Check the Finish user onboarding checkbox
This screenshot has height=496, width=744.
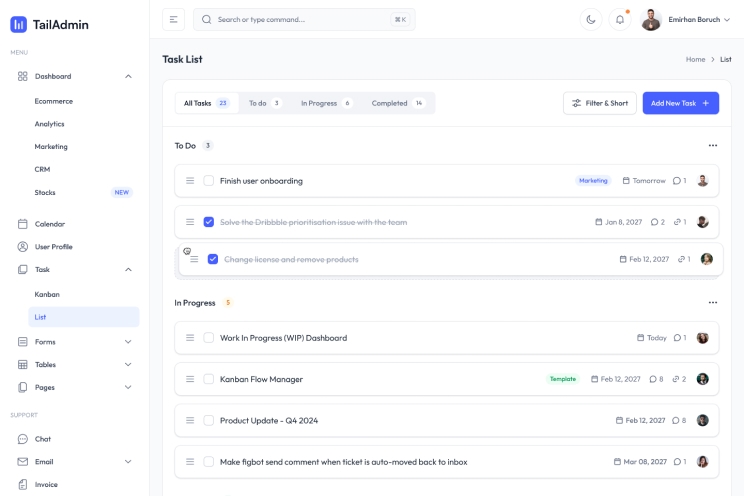pos(209,181)
